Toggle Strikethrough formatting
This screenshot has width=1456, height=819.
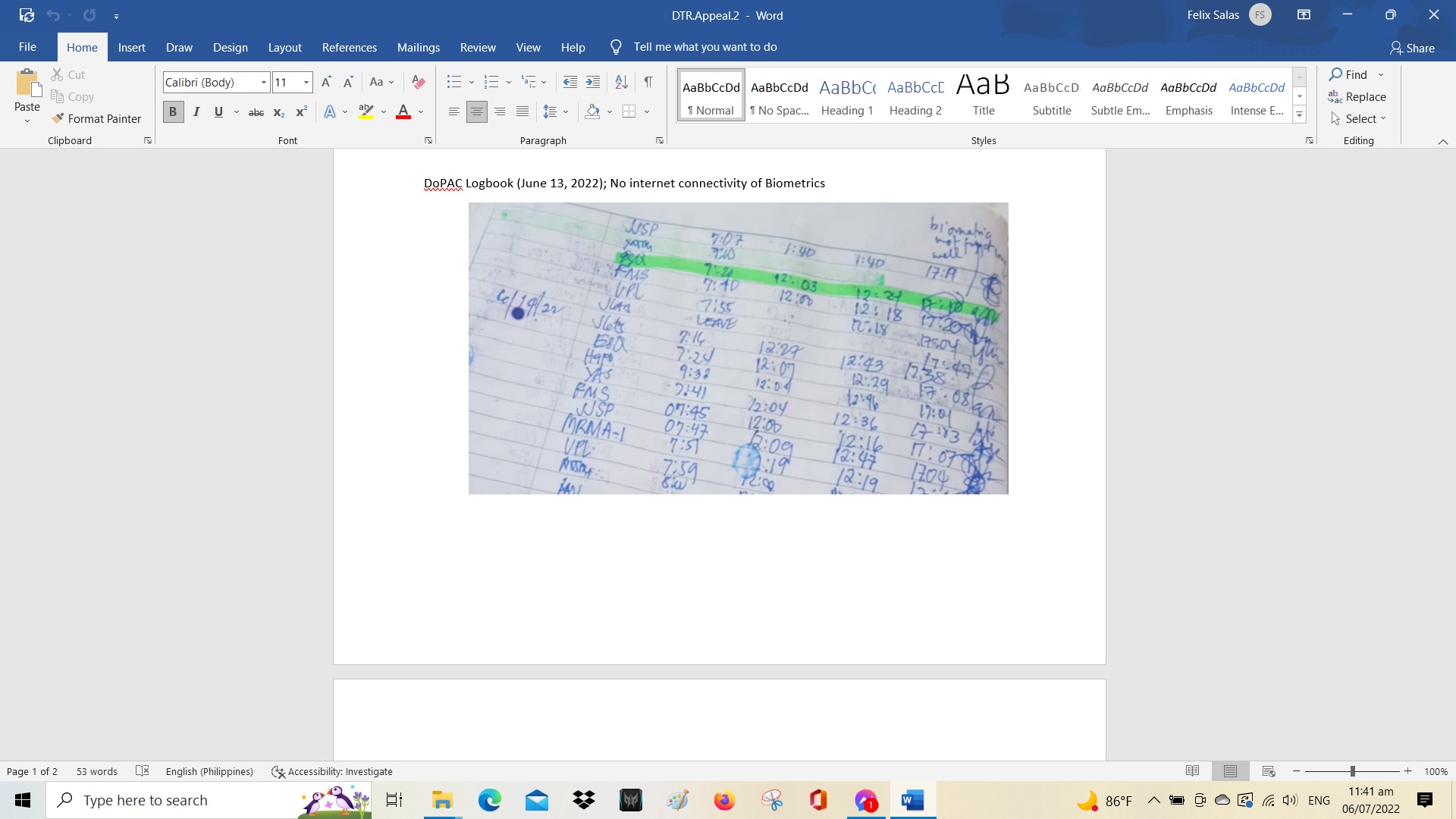(256, 112)
